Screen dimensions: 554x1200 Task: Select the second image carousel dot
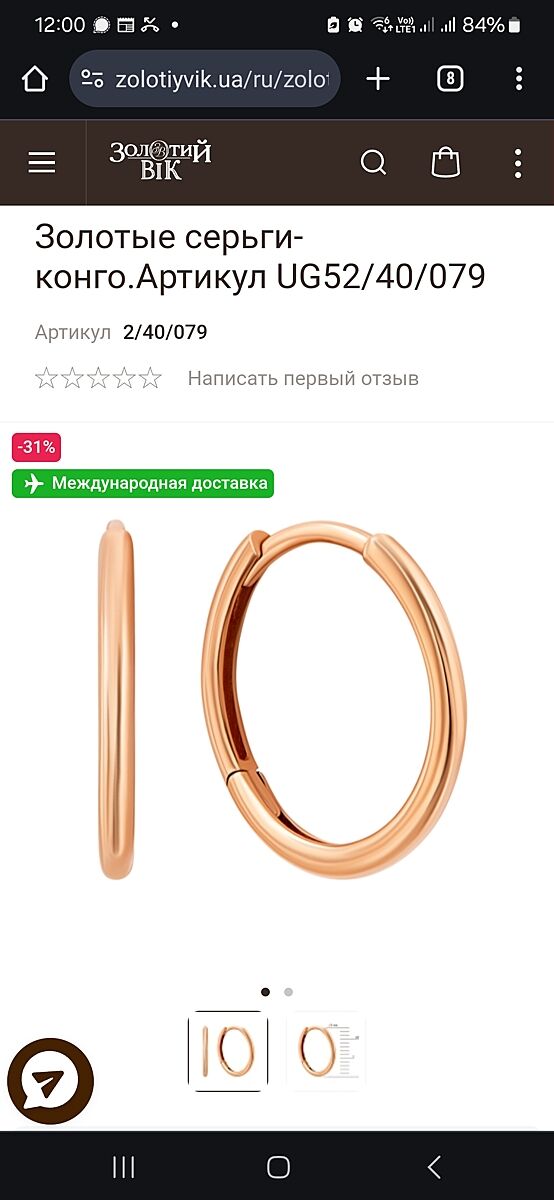[288, 992]
